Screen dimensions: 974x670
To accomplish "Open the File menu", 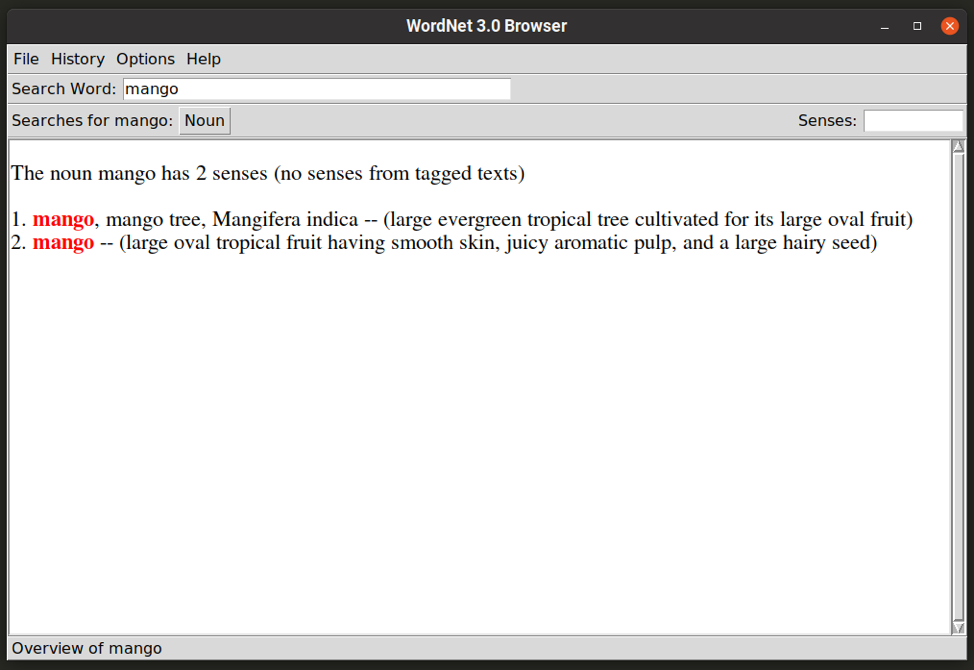I will [26, 59].
